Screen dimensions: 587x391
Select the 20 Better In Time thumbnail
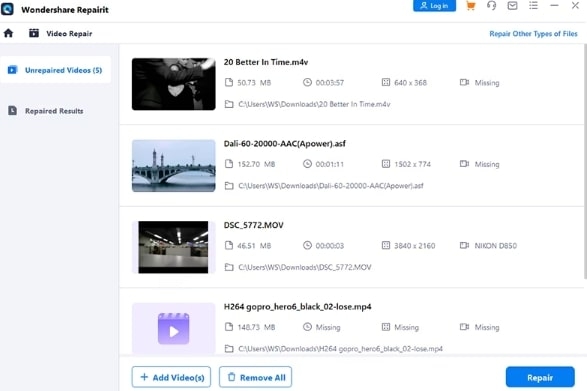point(174,84)
